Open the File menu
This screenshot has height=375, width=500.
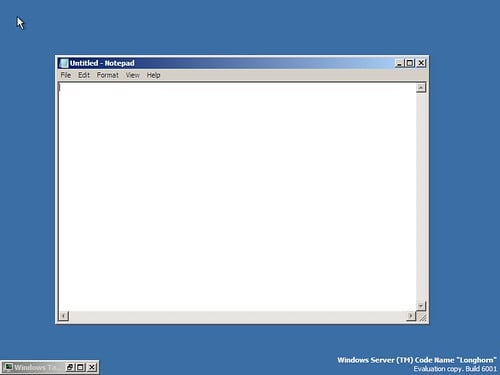point(66,75)
